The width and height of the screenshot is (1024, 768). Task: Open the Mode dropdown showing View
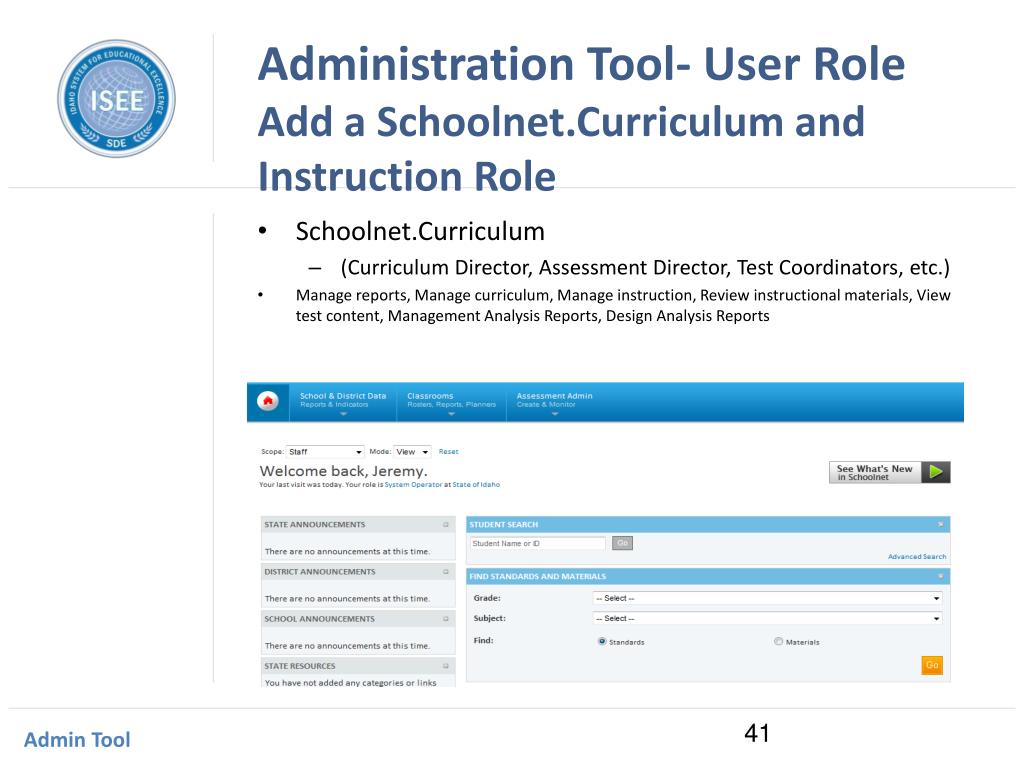[412, 451]
